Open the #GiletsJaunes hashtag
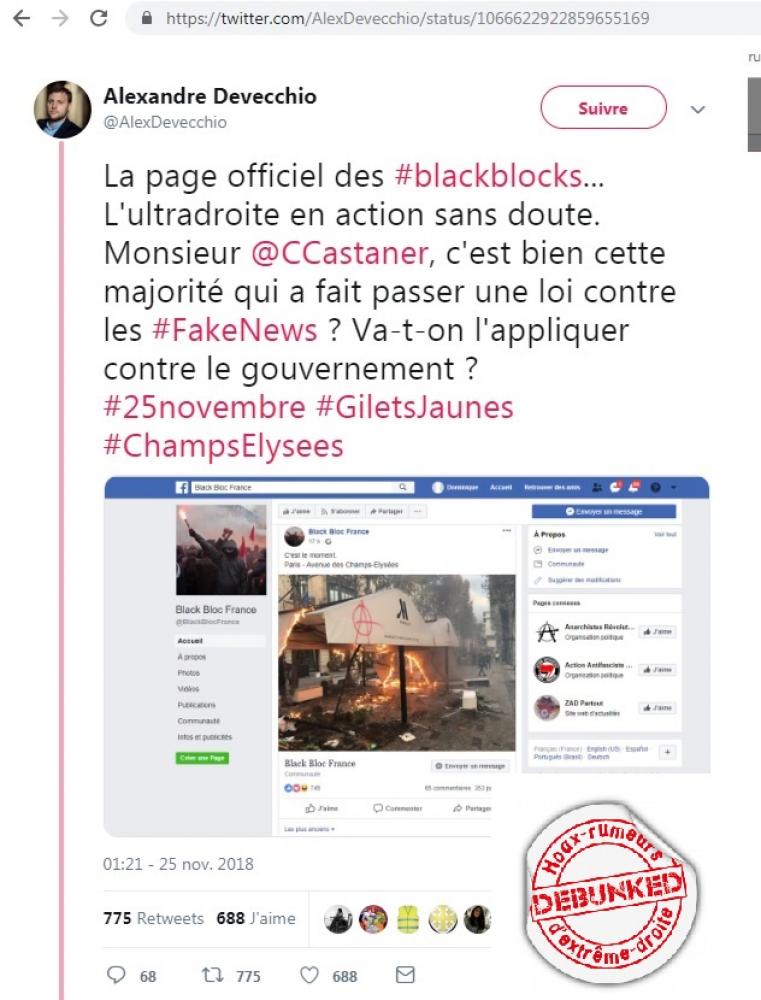Viewport: 761px width, 1000px height. point(415,408)
